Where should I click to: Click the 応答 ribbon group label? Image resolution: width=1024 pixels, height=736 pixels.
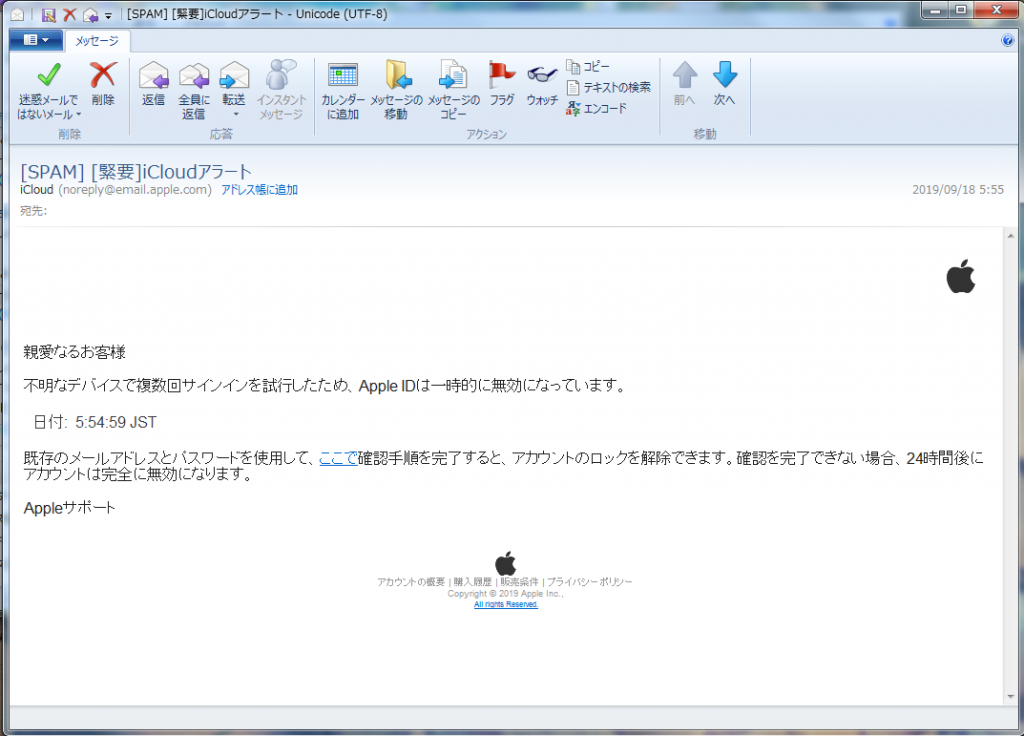(221, 134)
